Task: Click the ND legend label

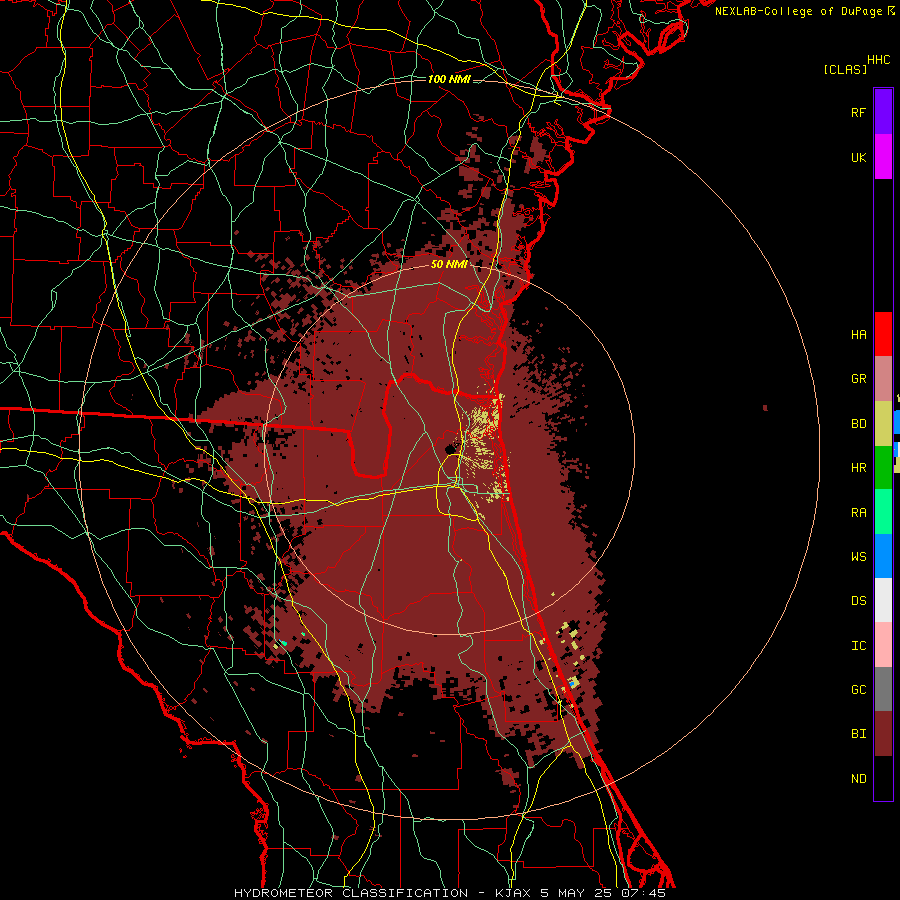Action: (858, 779)
